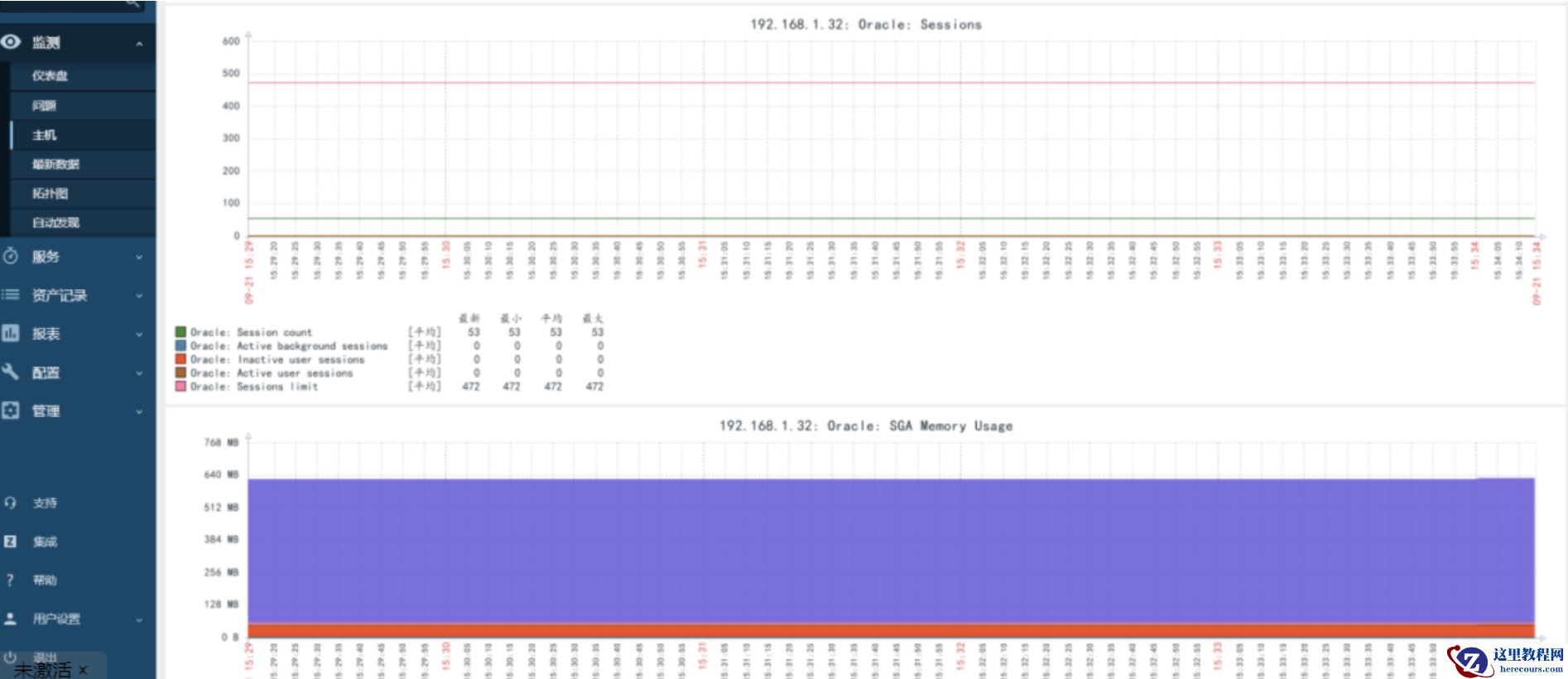
Task: Open the 自动发现 submenu item
Action: coord(55,222)
